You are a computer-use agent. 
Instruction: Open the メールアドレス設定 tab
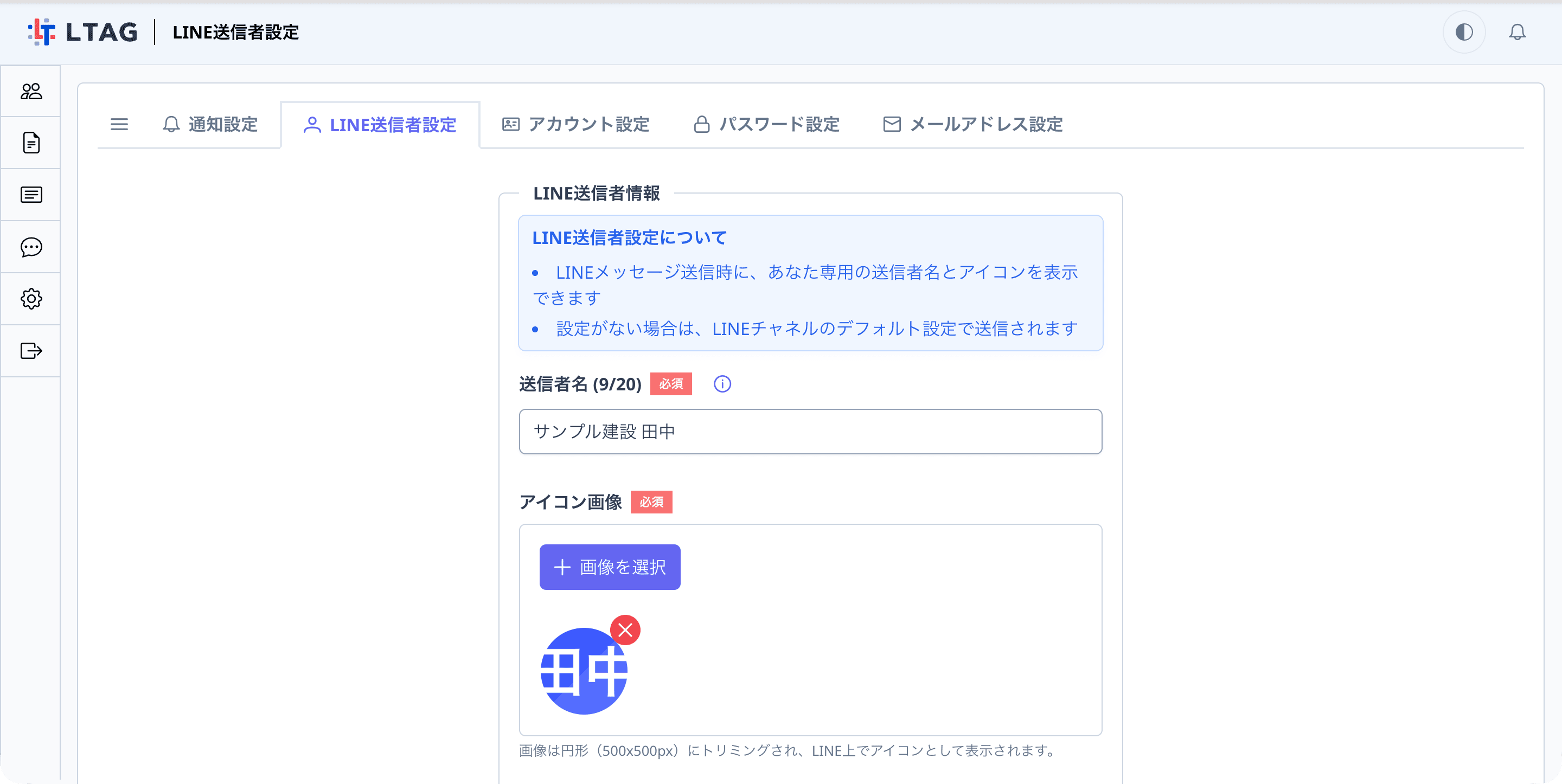974,124
